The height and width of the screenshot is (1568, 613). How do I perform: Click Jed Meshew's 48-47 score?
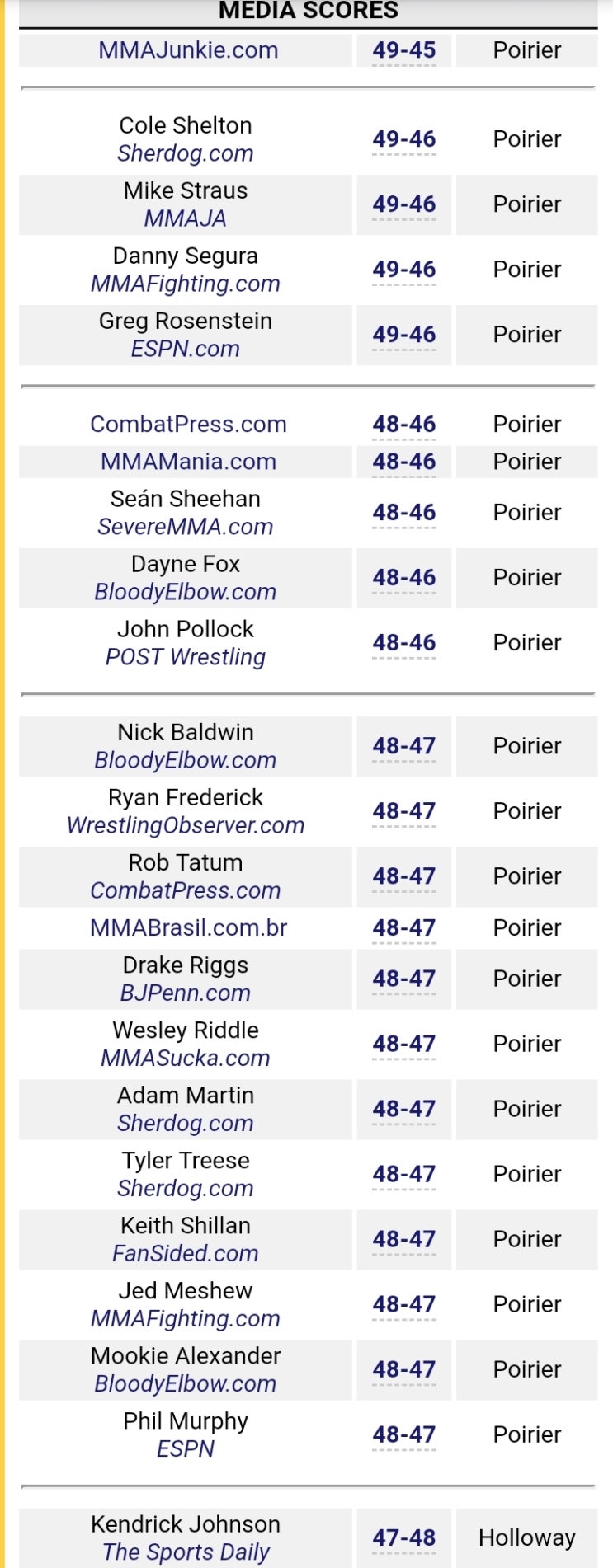(404, 1304)
